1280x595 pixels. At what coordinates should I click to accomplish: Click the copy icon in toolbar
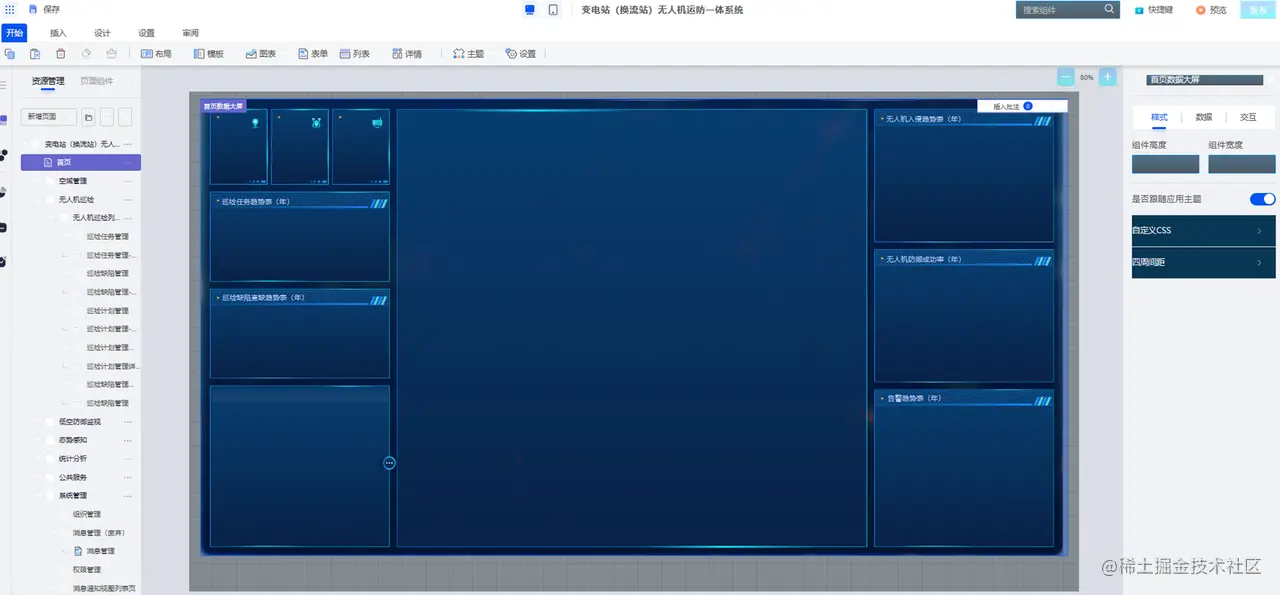10,53
